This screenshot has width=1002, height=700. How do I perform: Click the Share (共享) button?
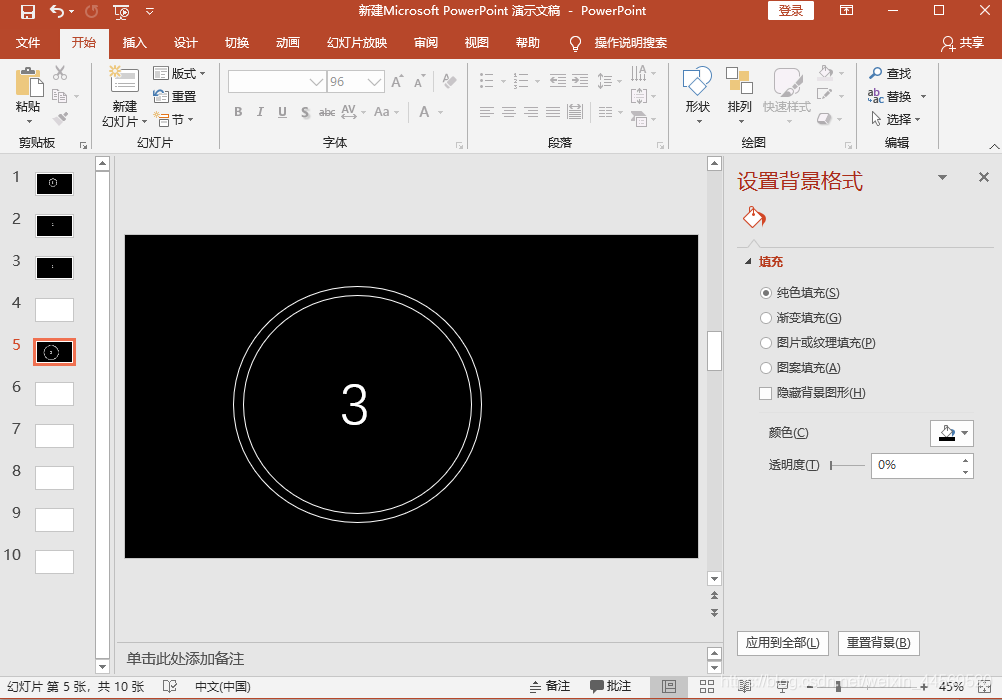tap(962, 43)
